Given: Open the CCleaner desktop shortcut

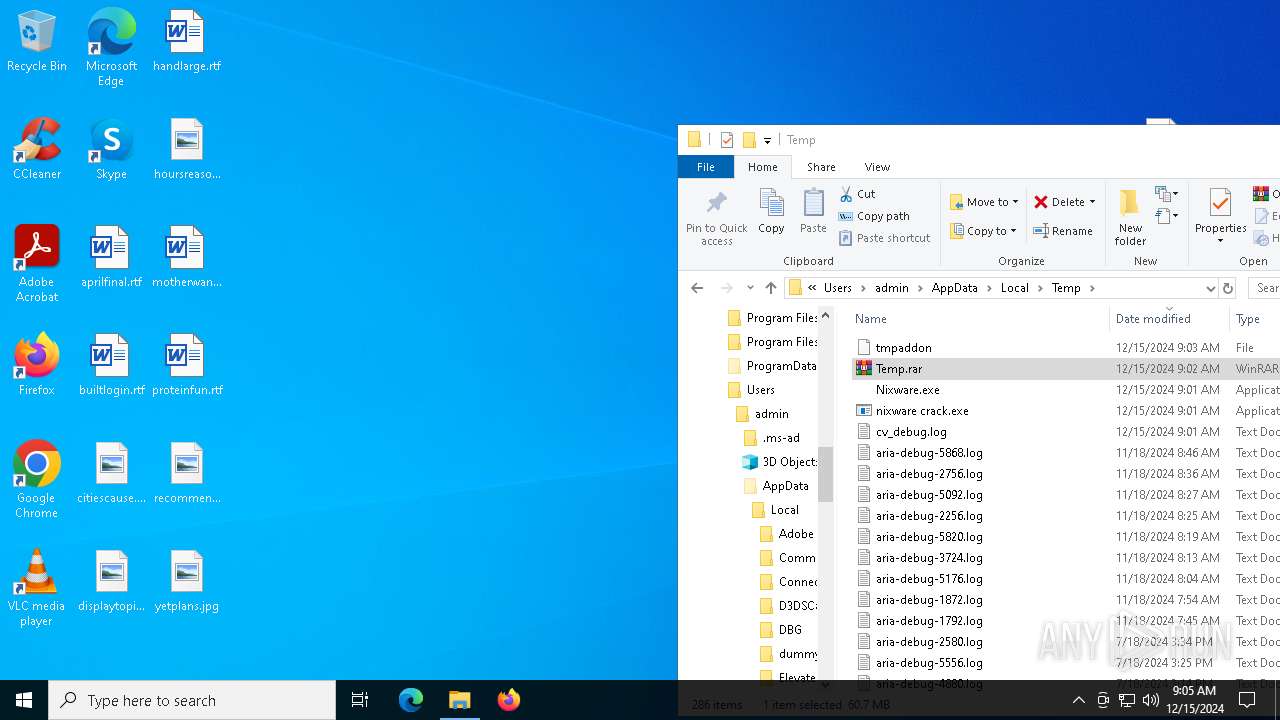Looking at the screenshot, I should [37, 150].
